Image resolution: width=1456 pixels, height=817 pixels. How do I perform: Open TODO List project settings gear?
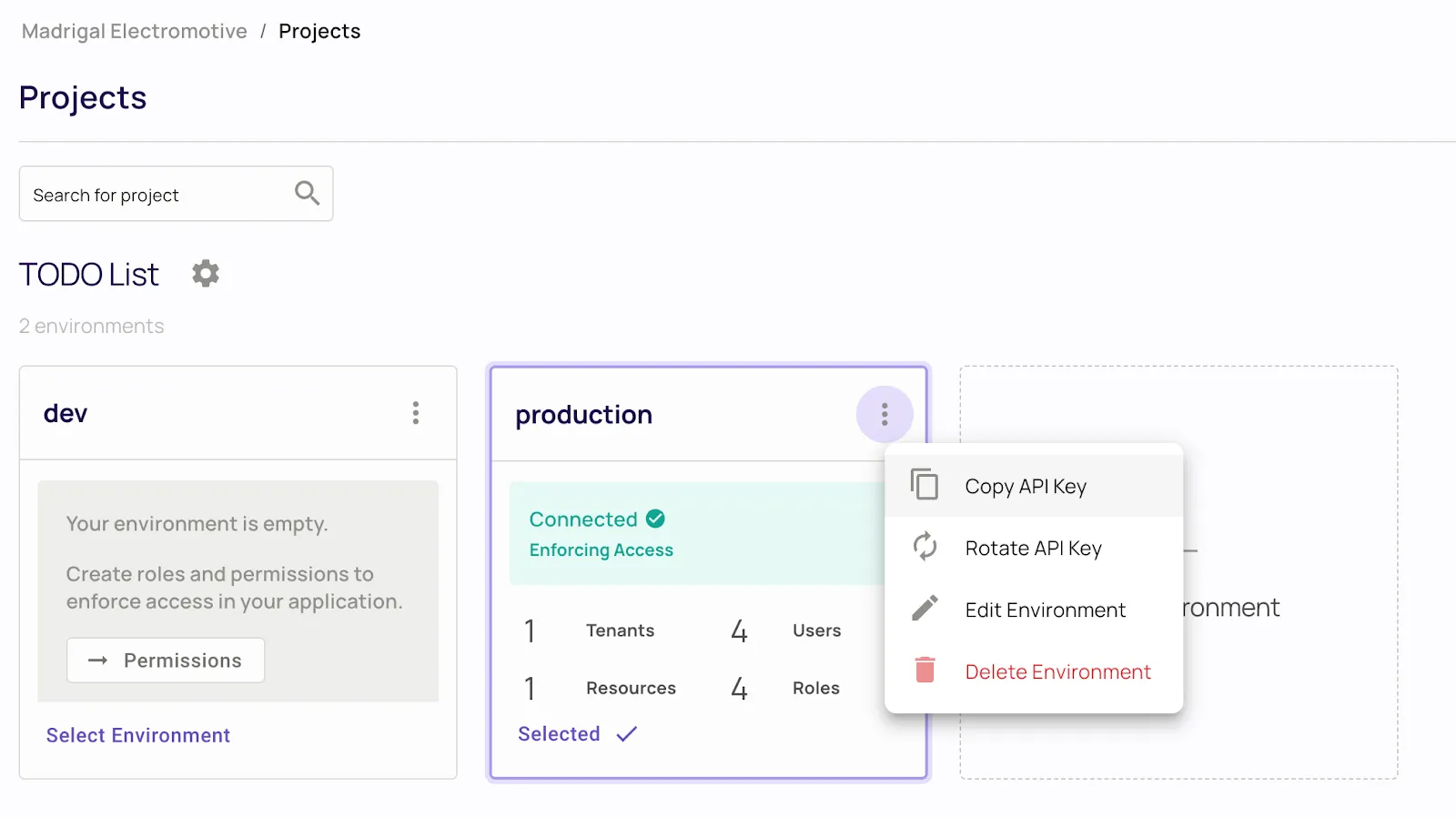pos(206,274)
